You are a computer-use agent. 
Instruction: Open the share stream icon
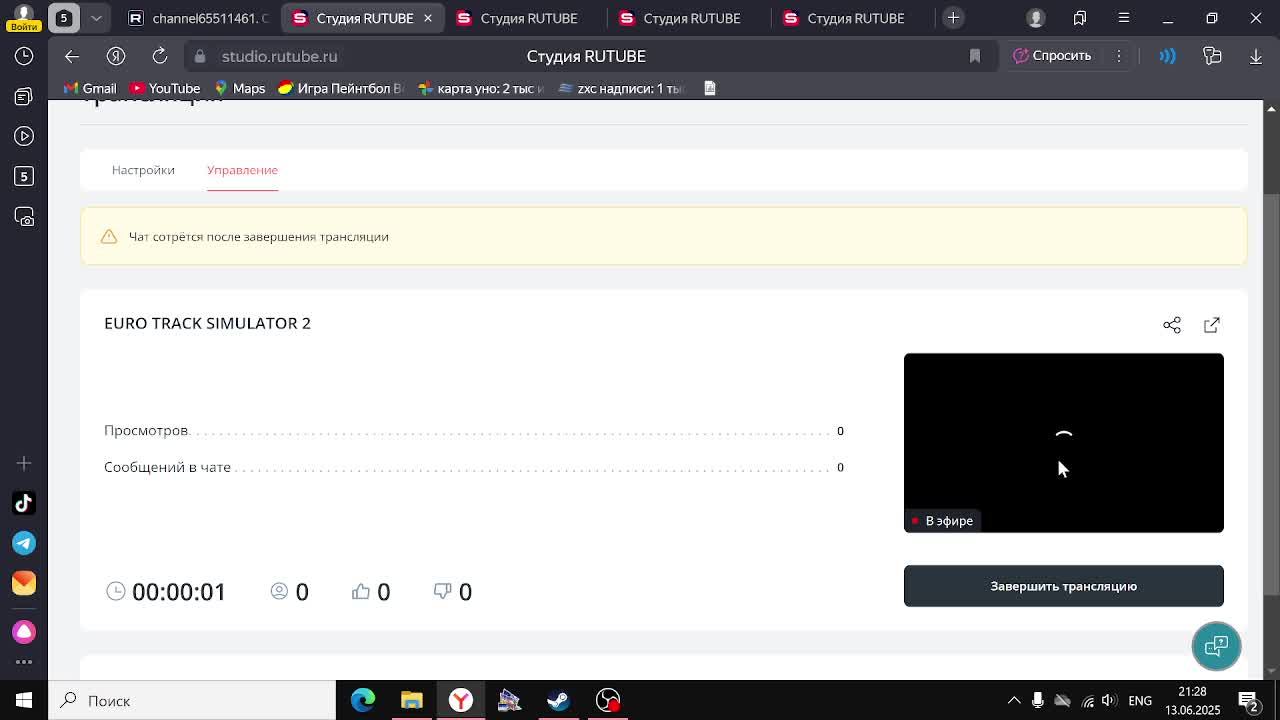tap(1172, 325)
